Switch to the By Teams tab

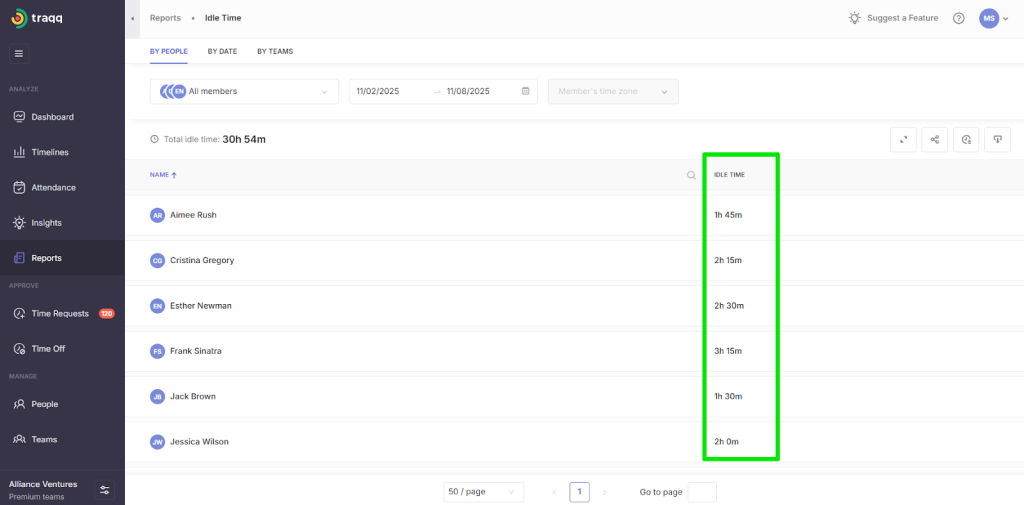[x=275, y=51]
